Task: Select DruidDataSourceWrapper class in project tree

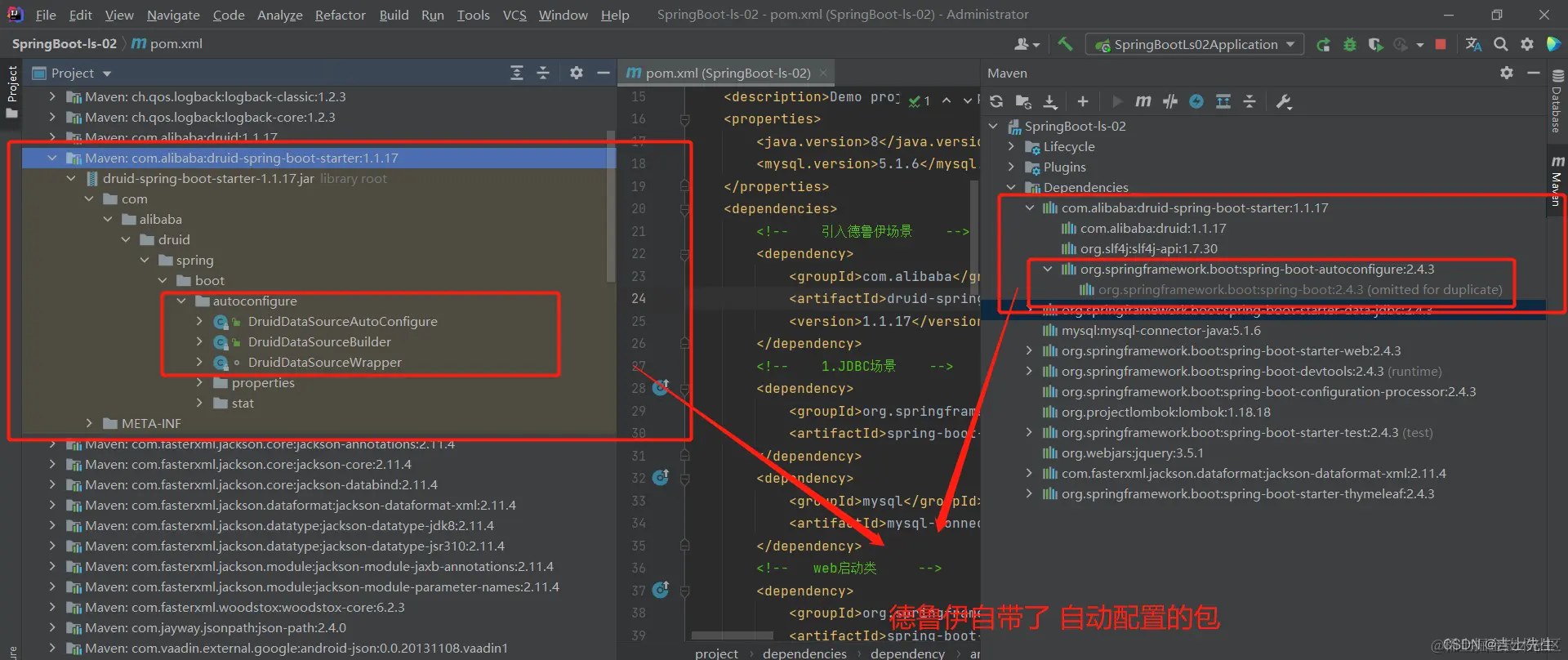Action: 324,362
